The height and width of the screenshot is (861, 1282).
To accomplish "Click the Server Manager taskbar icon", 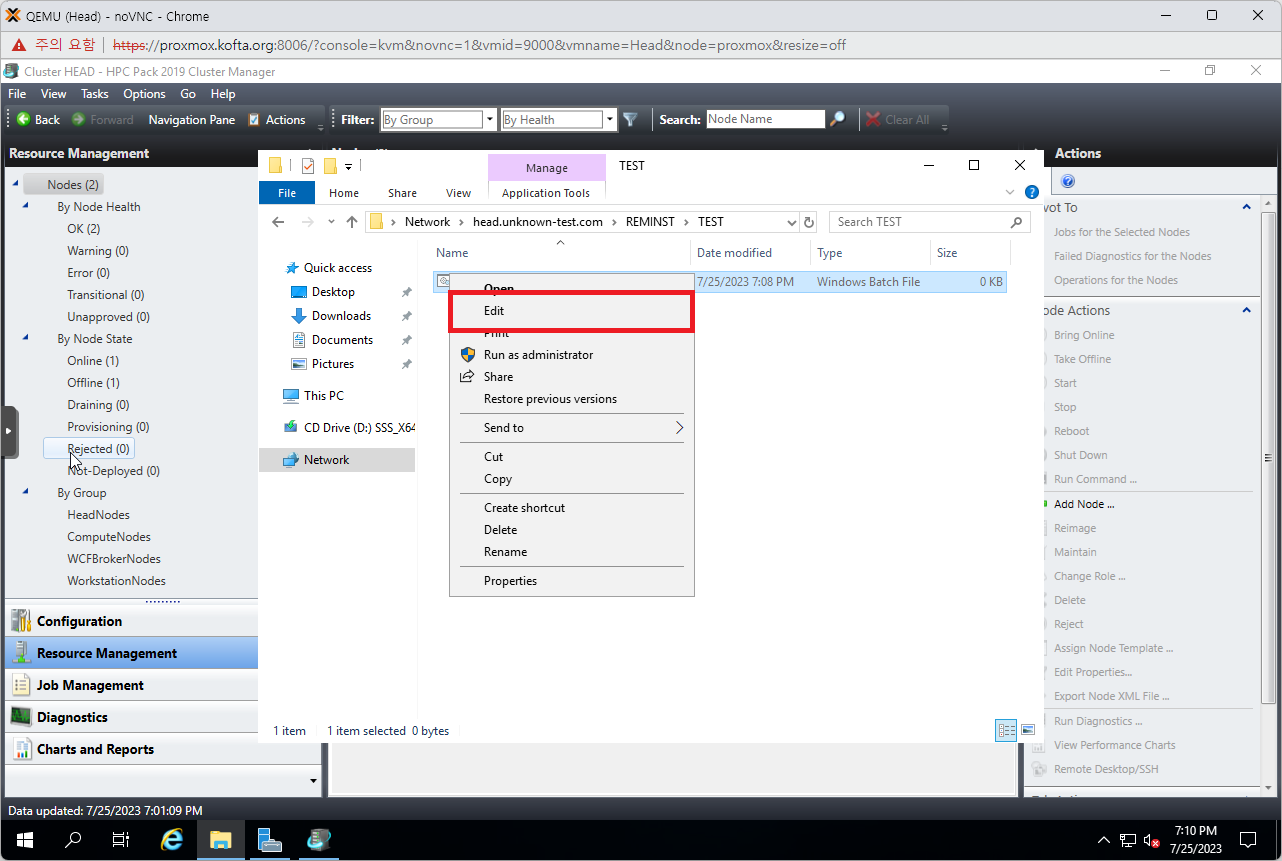I will 270,840.
